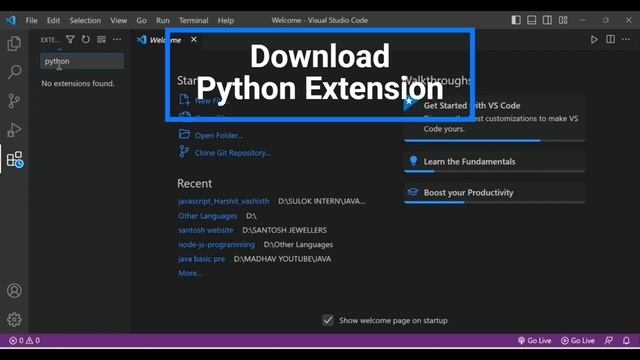
Task: Open the File menu
Action: (x=31, y=20)
